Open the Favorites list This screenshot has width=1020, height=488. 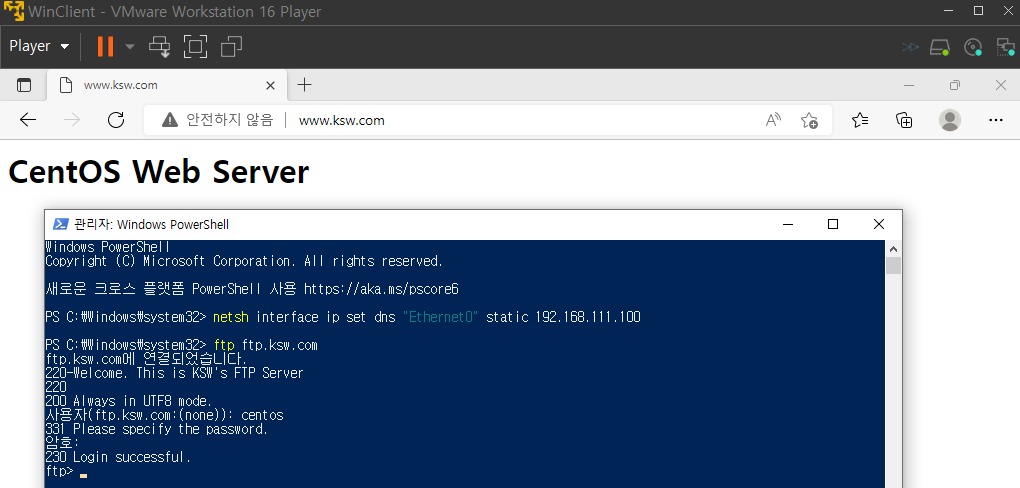click(x=860, y=120)
